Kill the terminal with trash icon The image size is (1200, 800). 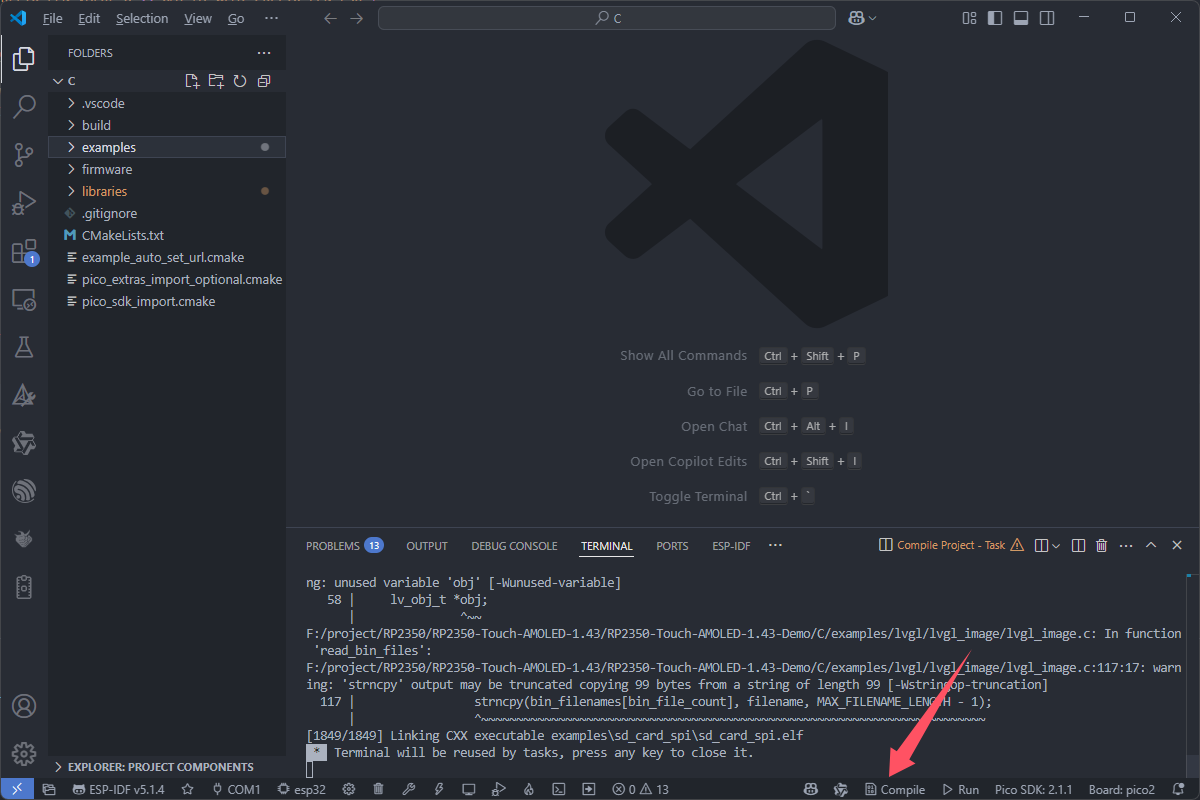coord(1102,545)
